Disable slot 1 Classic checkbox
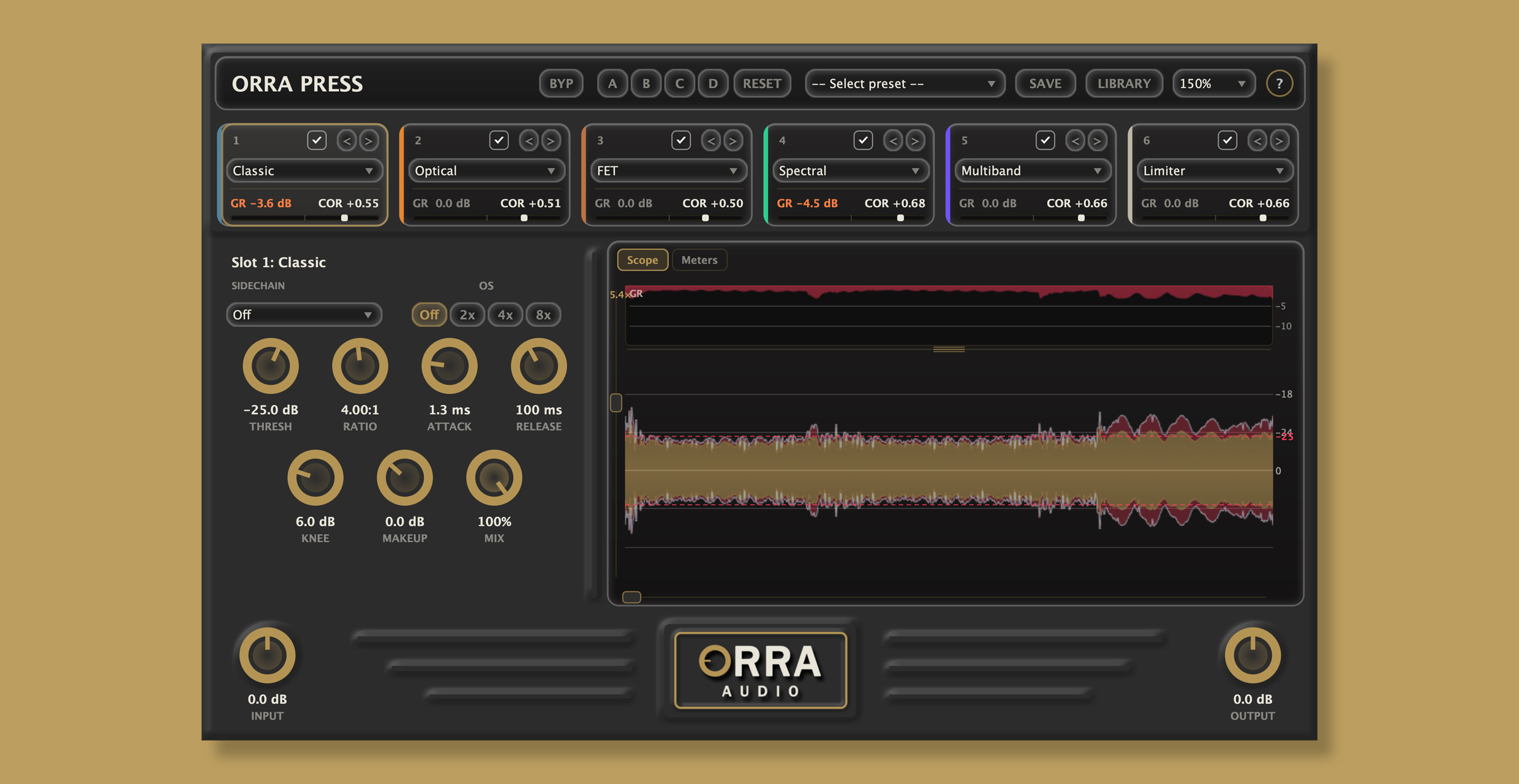Screen dimensions: 1519x784 click(317, 140)
